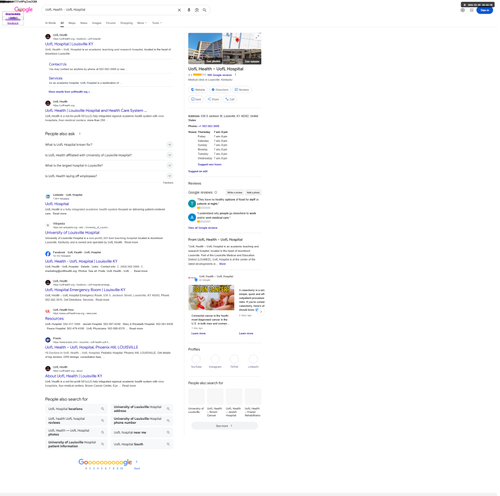Expand See more under People also search for
Image resolution: width=500 pixels, height=496 pixels.
(x=225, y=426)
